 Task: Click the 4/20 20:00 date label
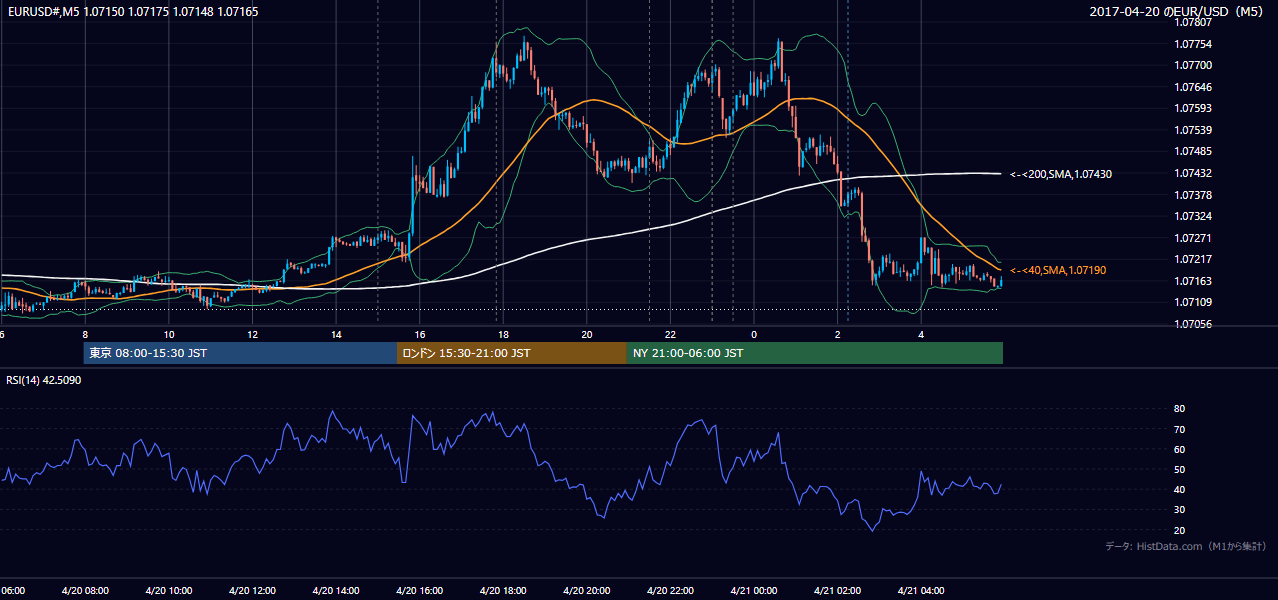587,590
